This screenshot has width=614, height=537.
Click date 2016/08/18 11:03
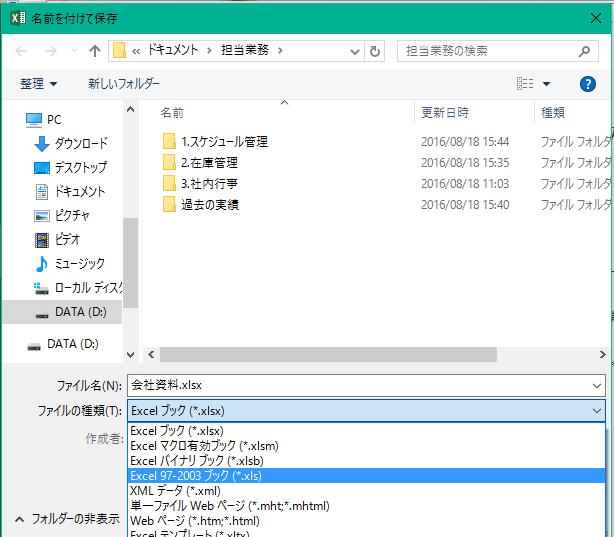coord(465,184)
